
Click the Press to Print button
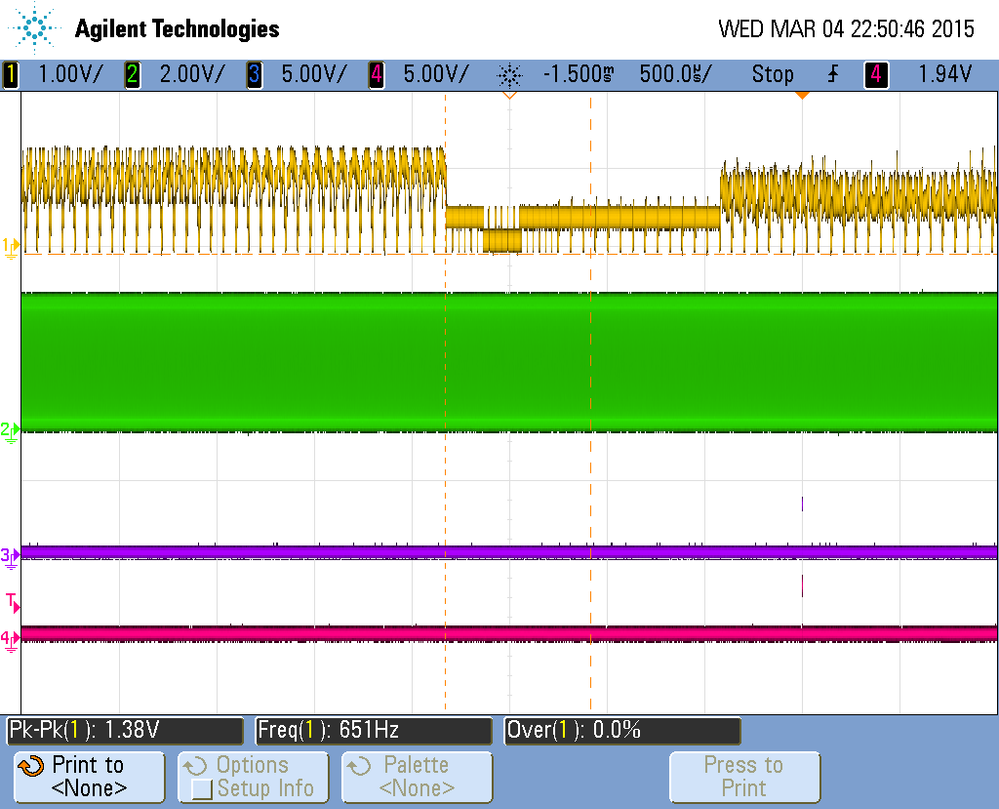click(x=744, y=777)
